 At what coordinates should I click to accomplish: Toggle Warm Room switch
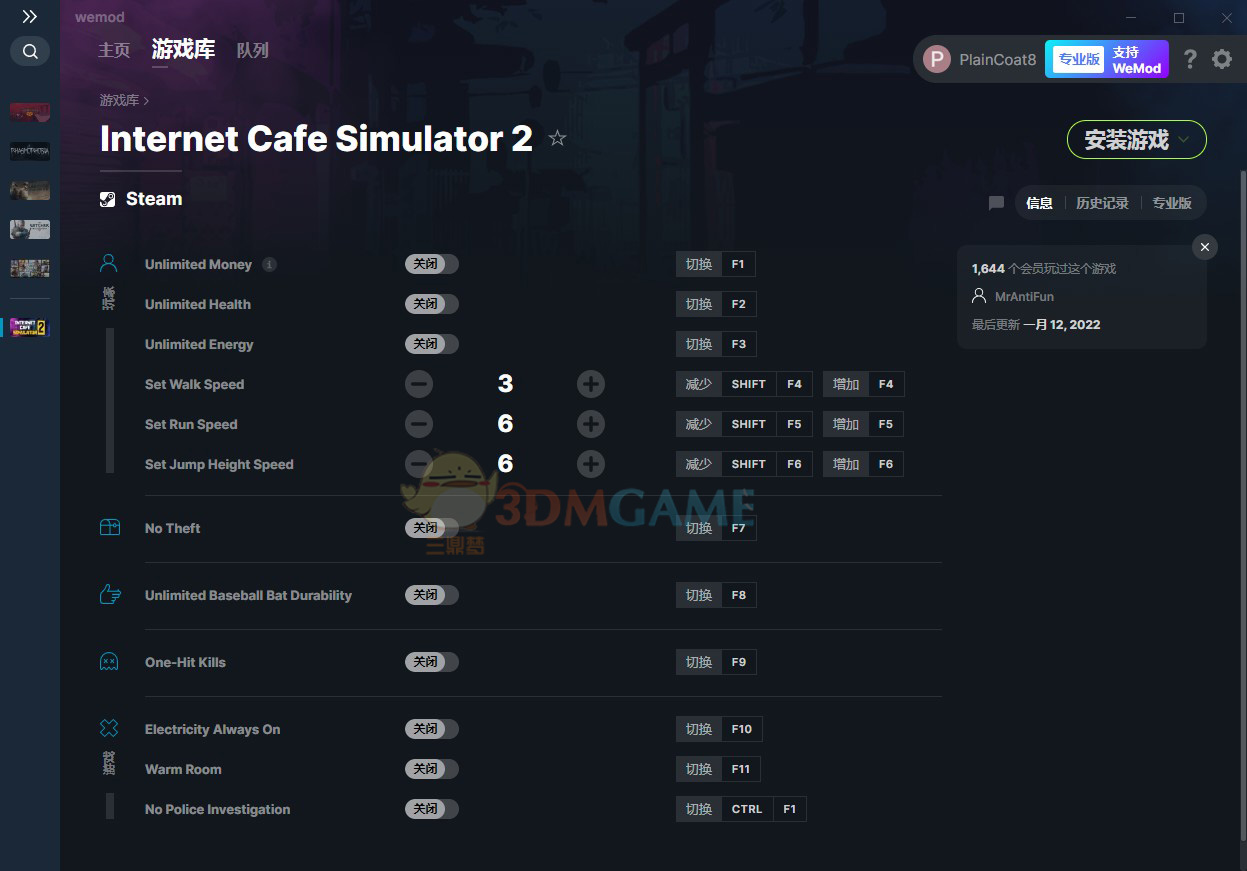432,769
